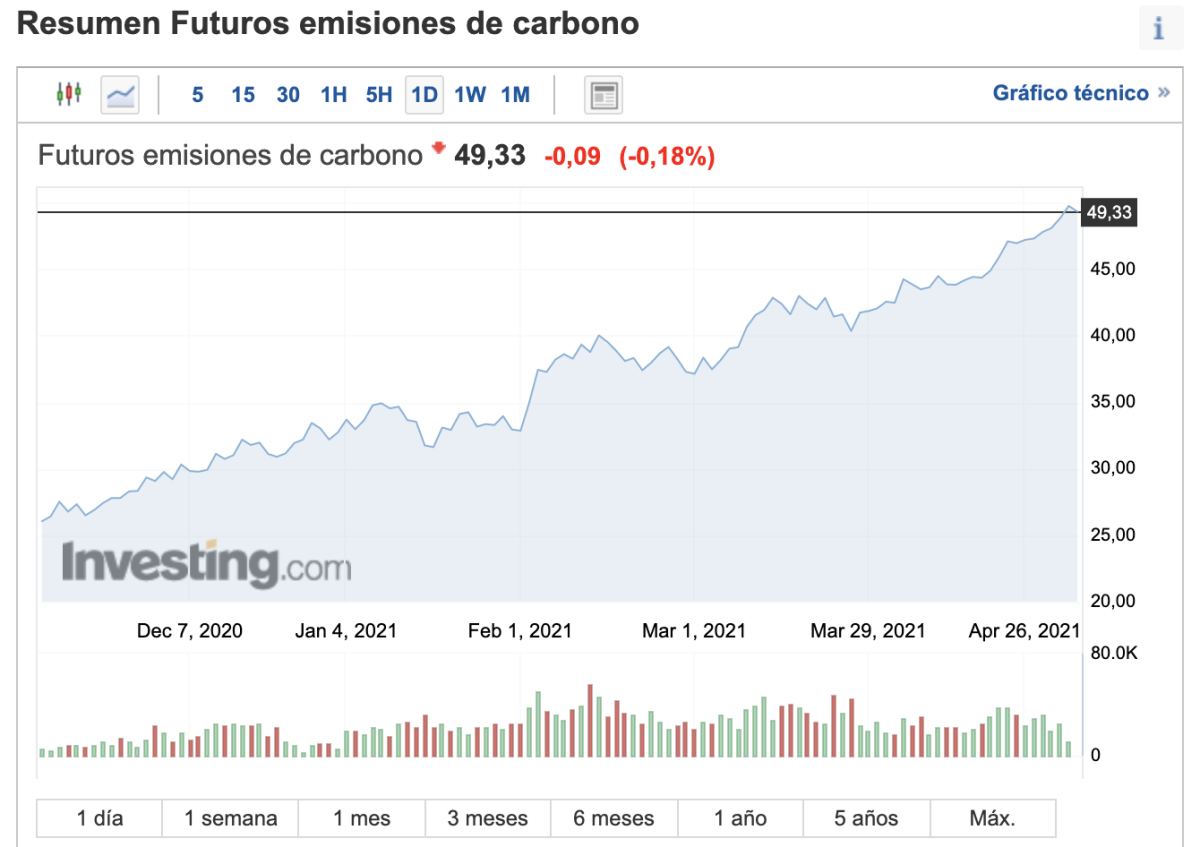The image size is (1200, 847).
Task: Select the 1 año range tab
Action: click(740, 818)
